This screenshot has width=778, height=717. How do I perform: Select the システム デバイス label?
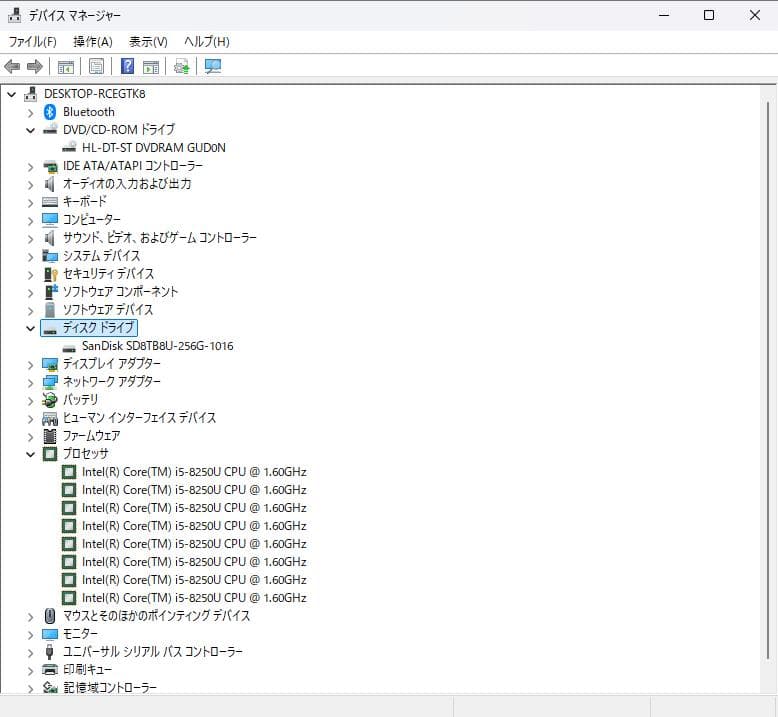click(x=101, y=256)
